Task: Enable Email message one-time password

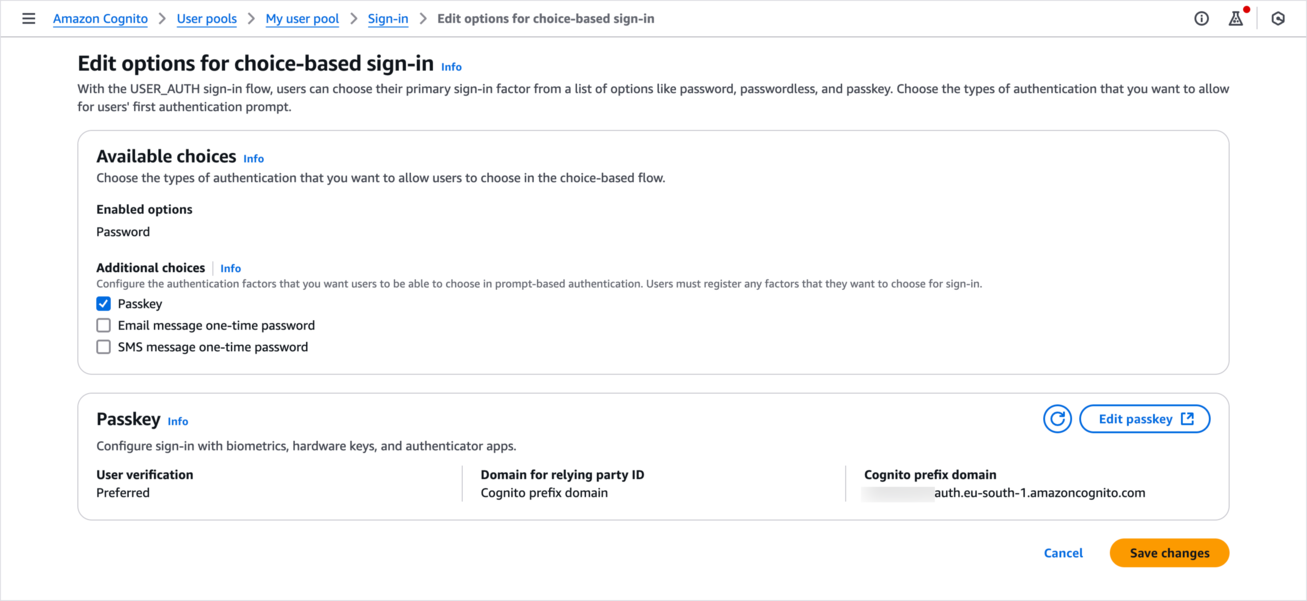Action: 104,326
